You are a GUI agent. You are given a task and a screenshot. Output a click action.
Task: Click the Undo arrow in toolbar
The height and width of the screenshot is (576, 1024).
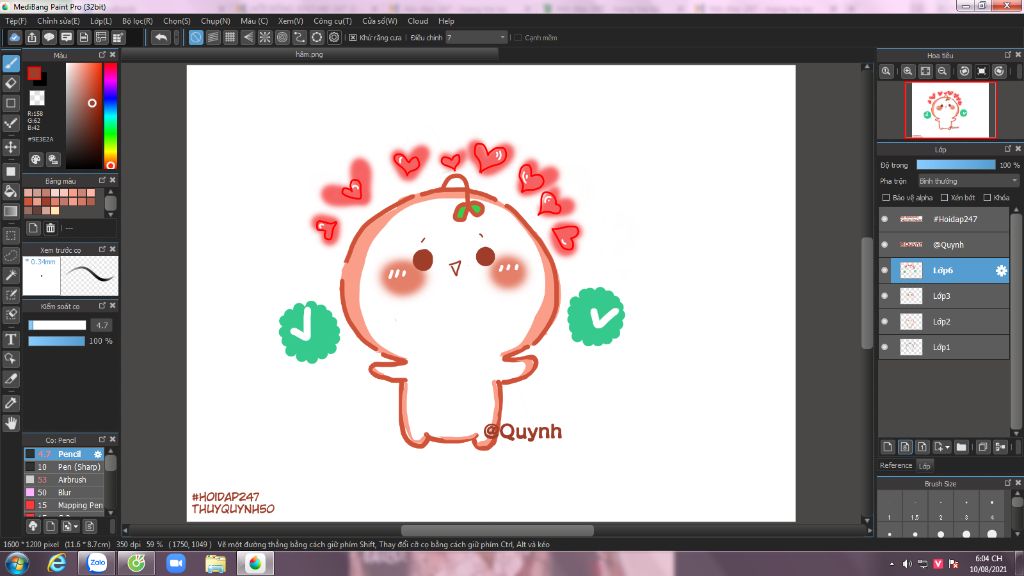coord(161,37)
